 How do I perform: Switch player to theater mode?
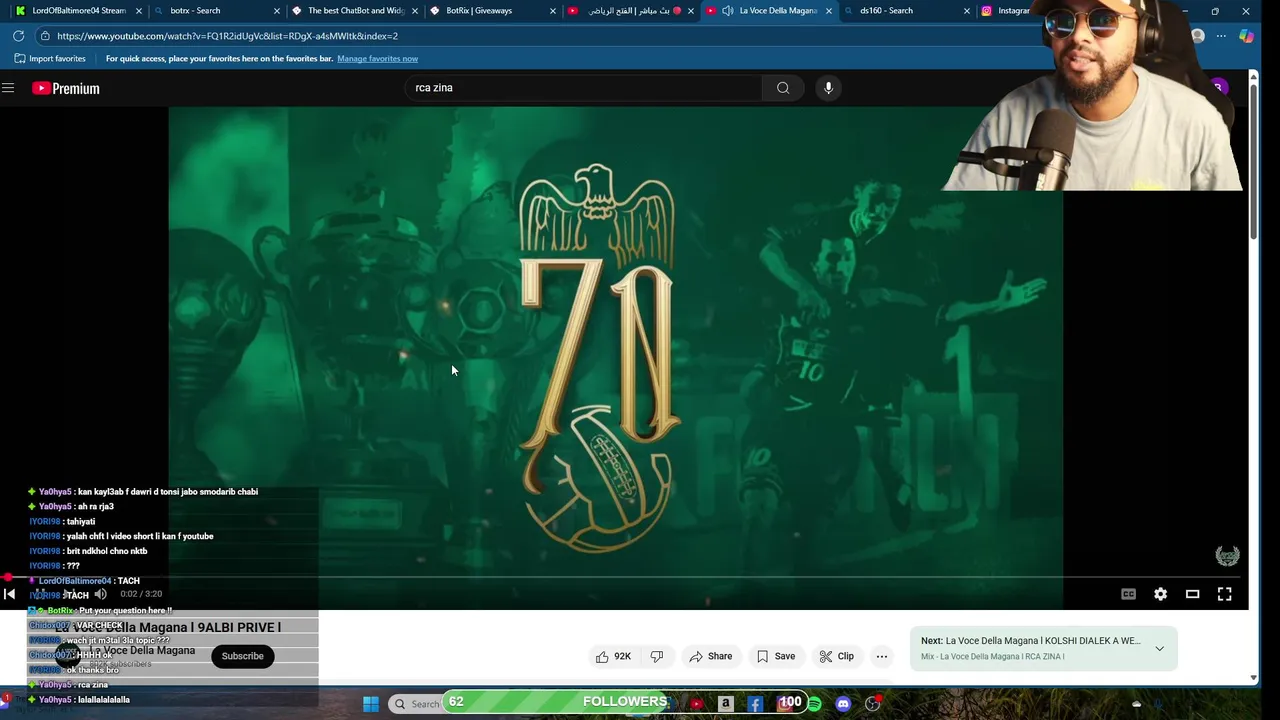click(1192, 594)
